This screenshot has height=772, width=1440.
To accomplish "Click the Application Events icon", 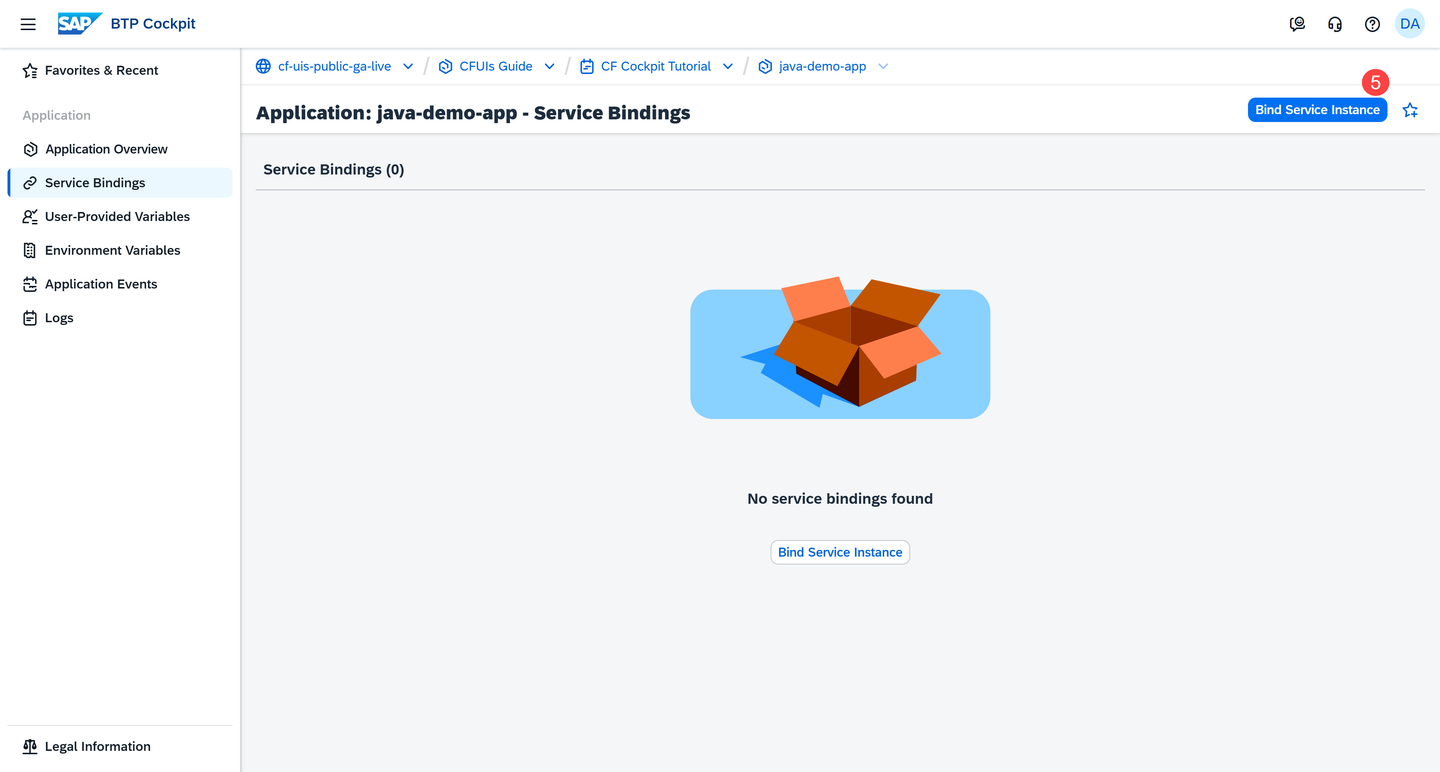I will [x=30, y=285].
